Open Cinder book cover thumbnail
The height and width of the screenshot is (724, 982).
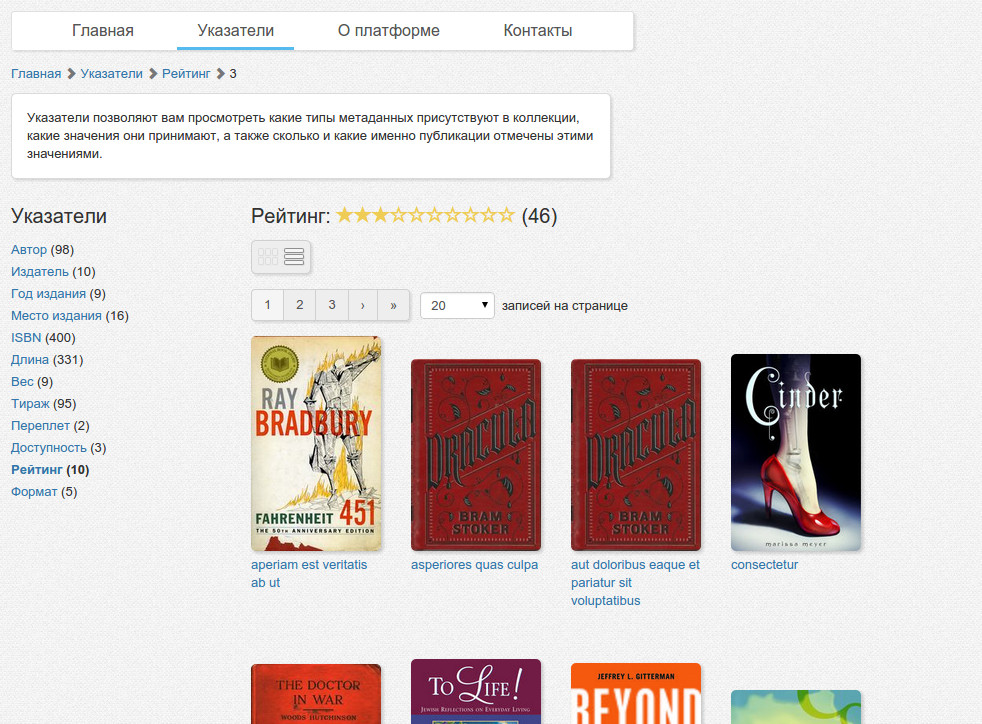click(796, 452)
